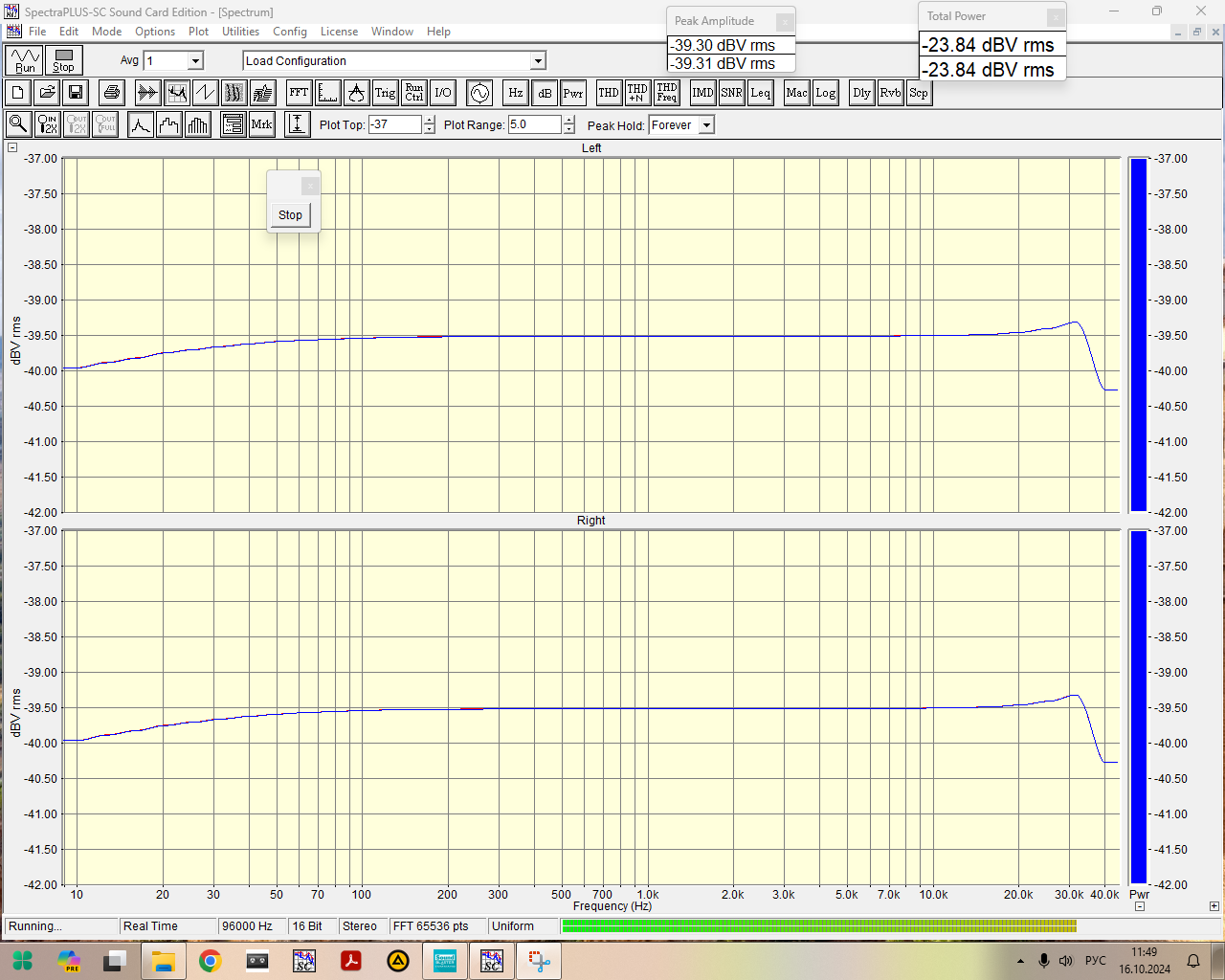Select the line plot style icon

(141, 124)
